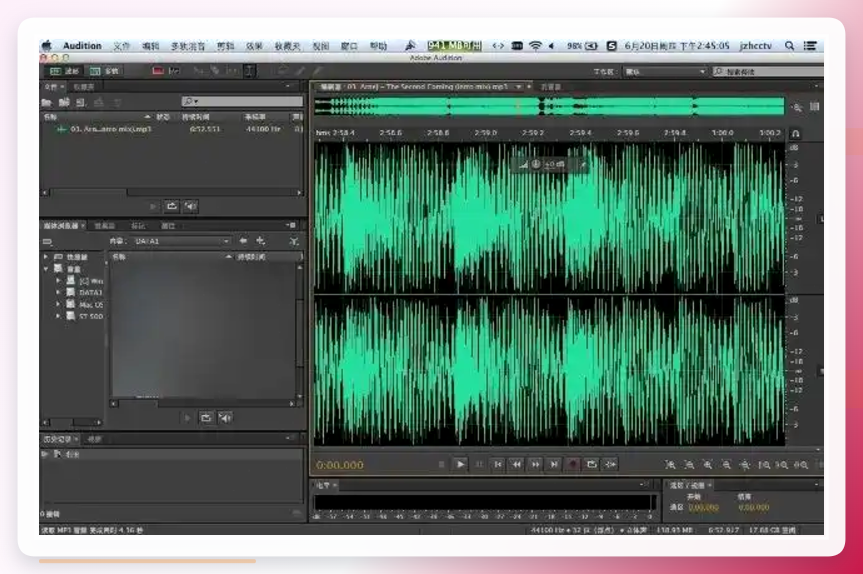Click the Files panel loop playback icon
The image size is (863, 574).
(172, 206)
